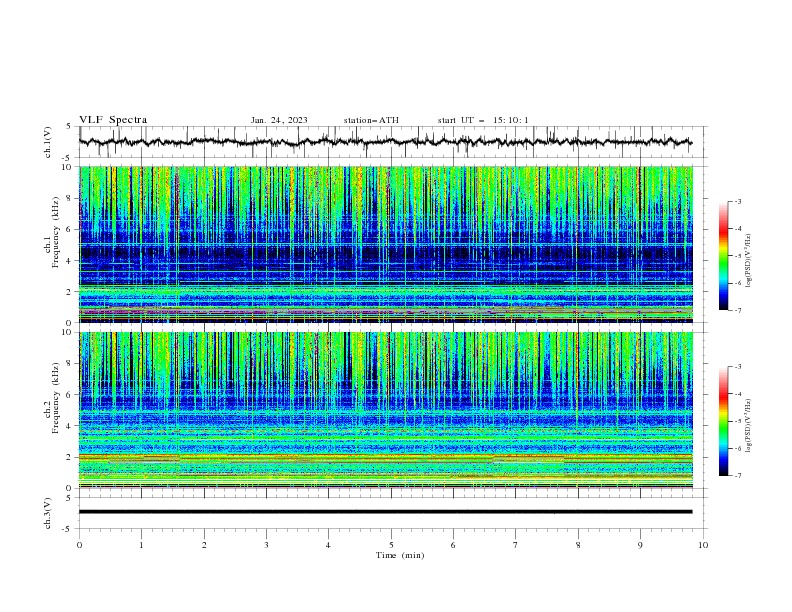Screen dimensions: 792x612
Task: Click the time axis tick label "4"
Action: (328, 545)
